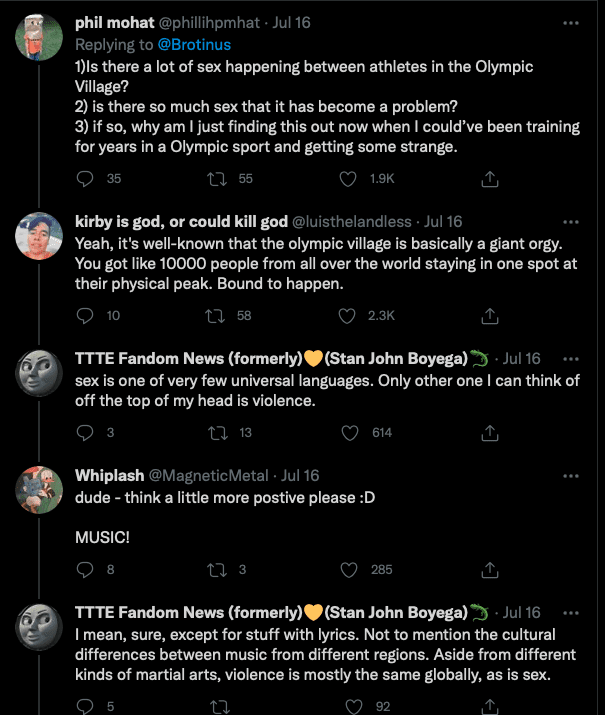Reply to phil mohat's tweet
The image size is (605, 715).
click(x=85, y=178)
